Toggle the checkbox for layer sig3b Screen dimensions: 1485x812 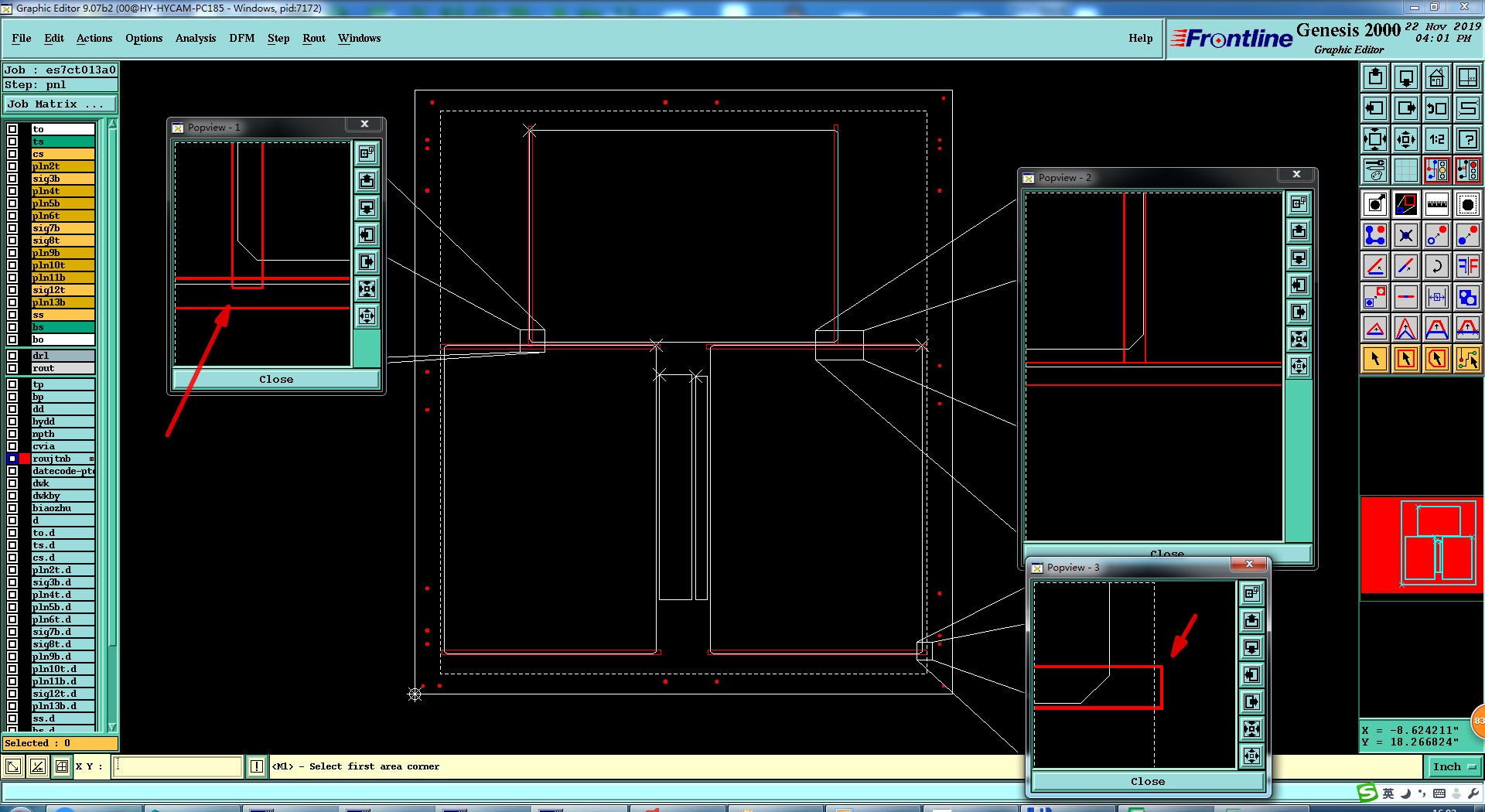pos(12,179)
